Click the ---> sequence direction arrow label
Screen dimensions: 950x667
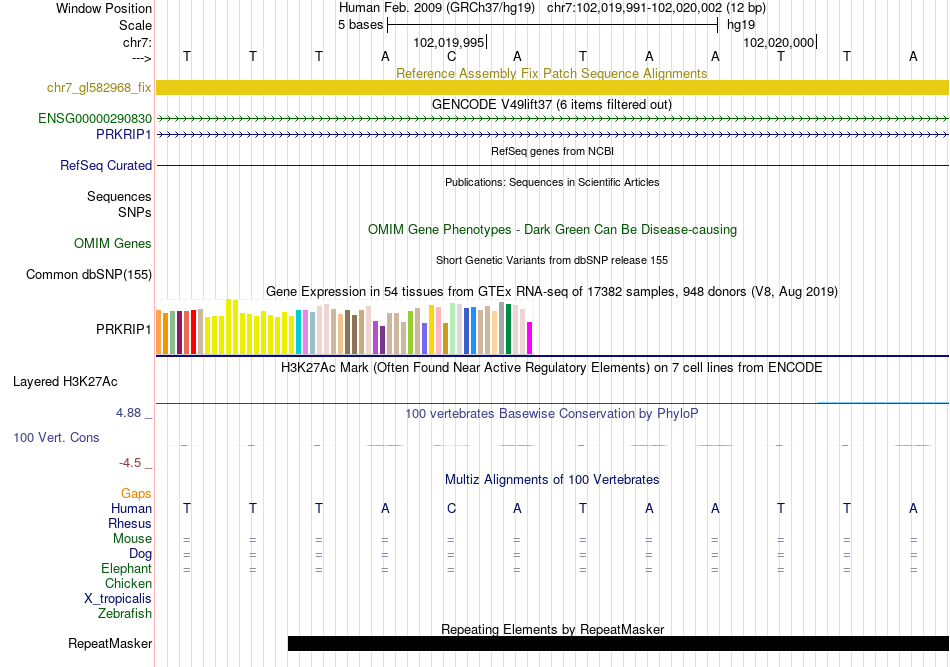(x=142, y=58)
